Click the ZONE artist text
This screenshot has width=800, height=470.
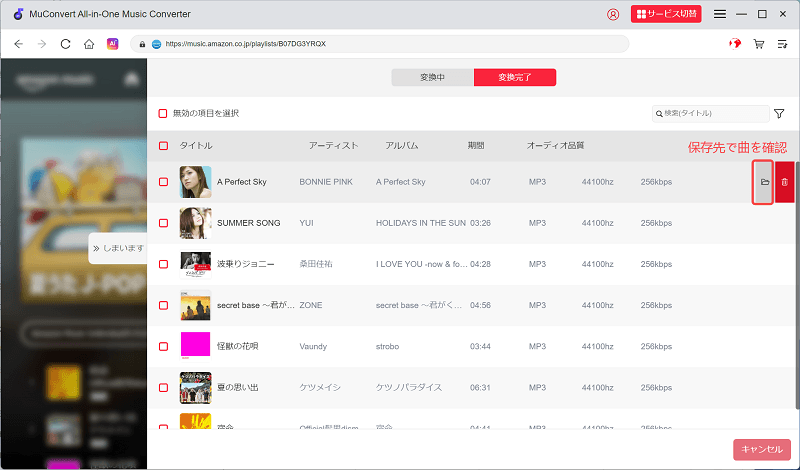click(x=311, y=305)
